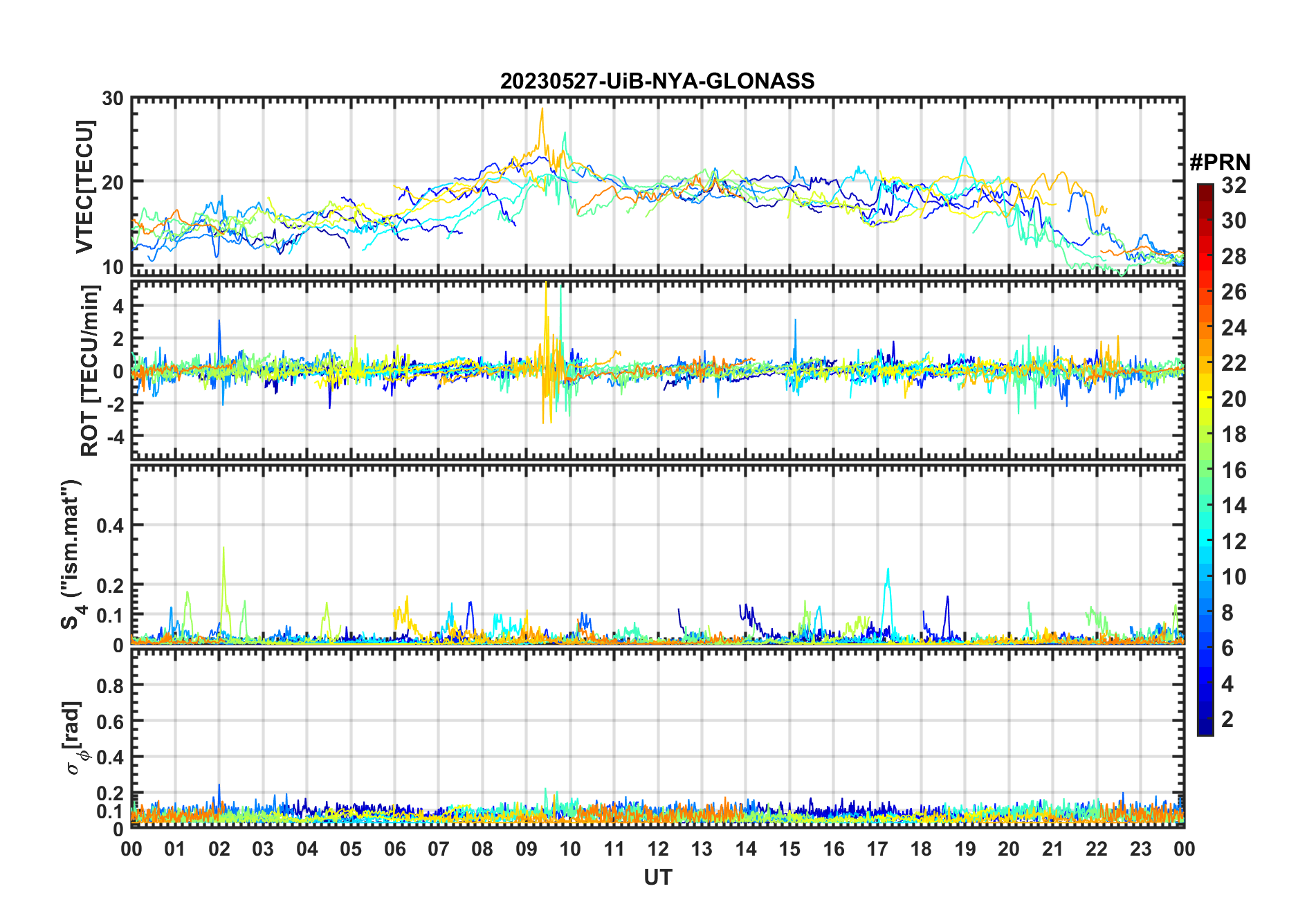Click the colorbar tick label 16
This screenshot has width=1316, height=920.
[1234, 470]
